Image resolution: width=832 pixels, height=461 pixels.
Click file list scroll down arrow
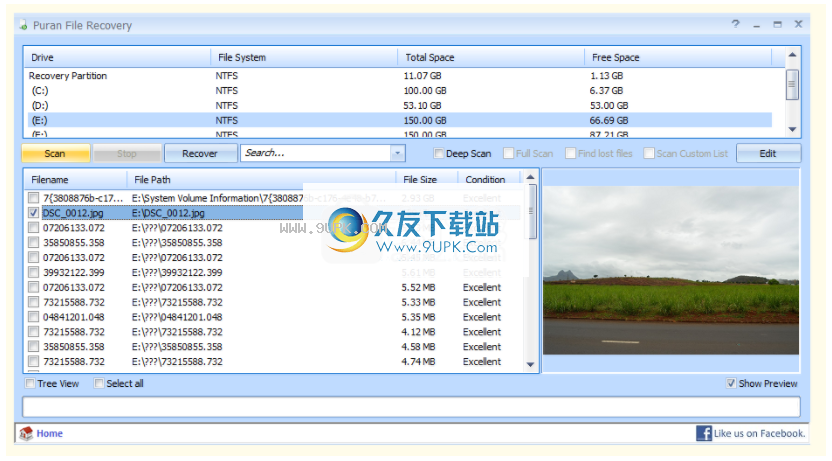click(x=530, y=364)
